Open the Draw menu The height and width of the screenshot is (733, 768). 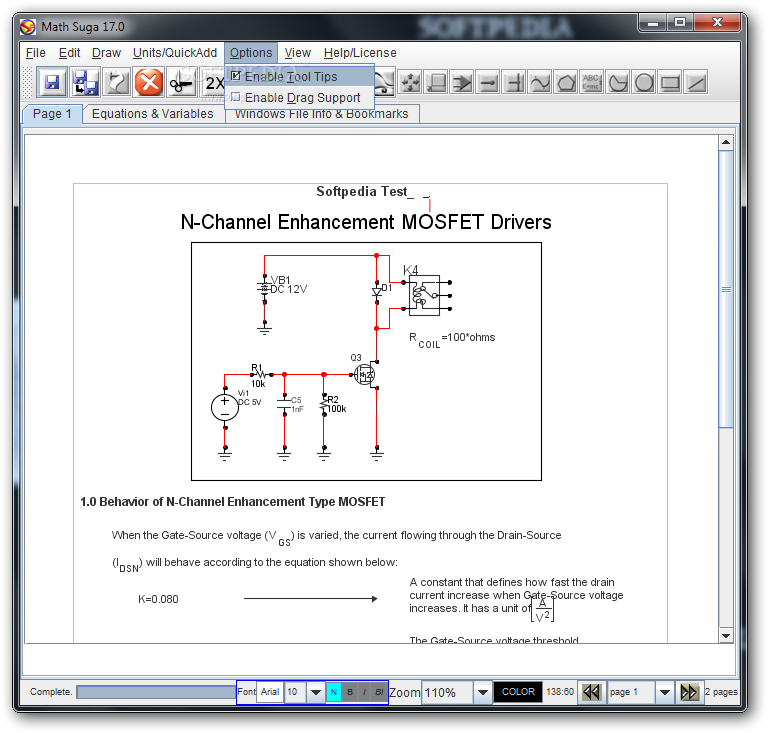tap(106, 52)
